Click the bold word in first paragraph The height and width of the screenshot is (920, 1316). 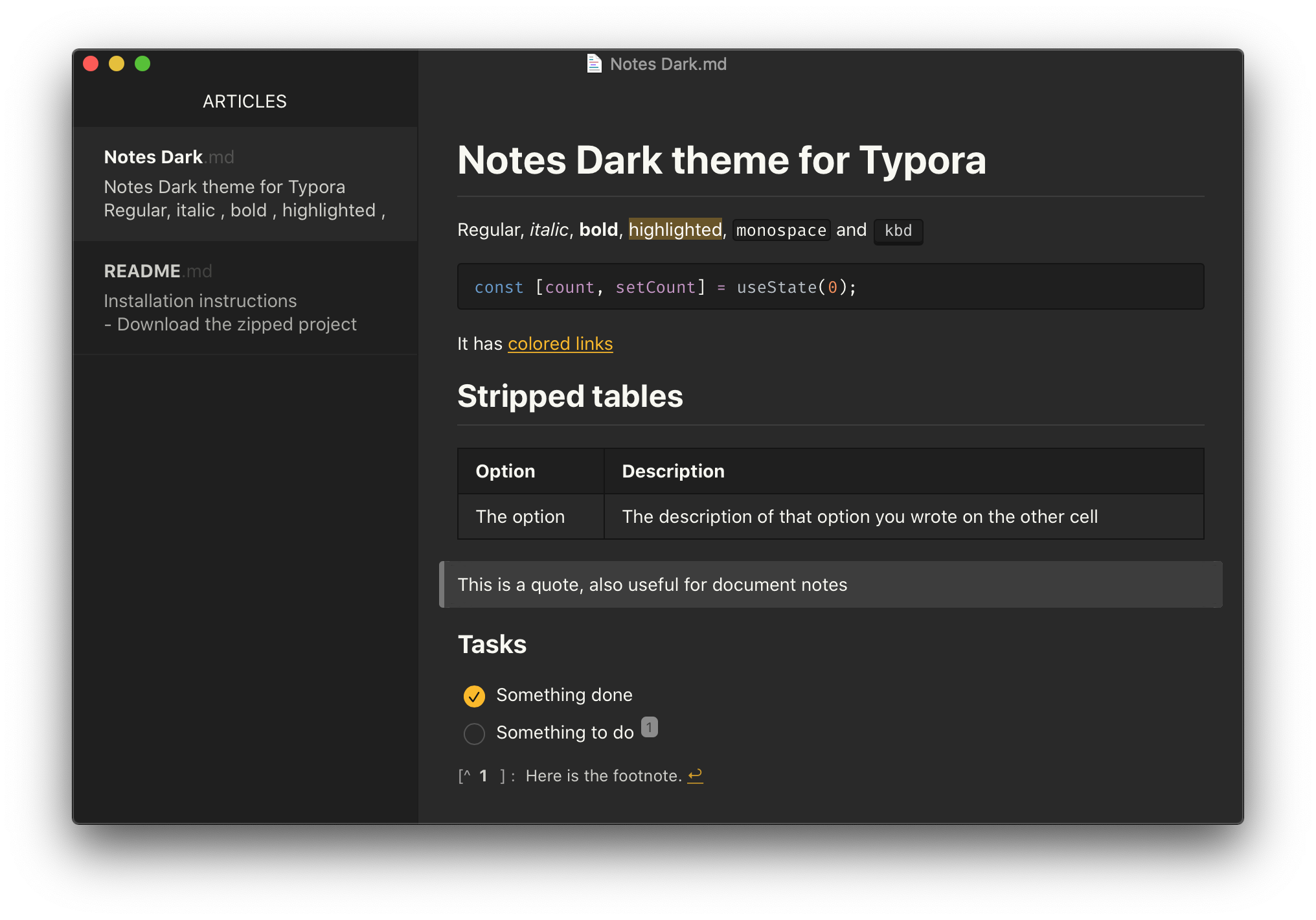point(598,230)
